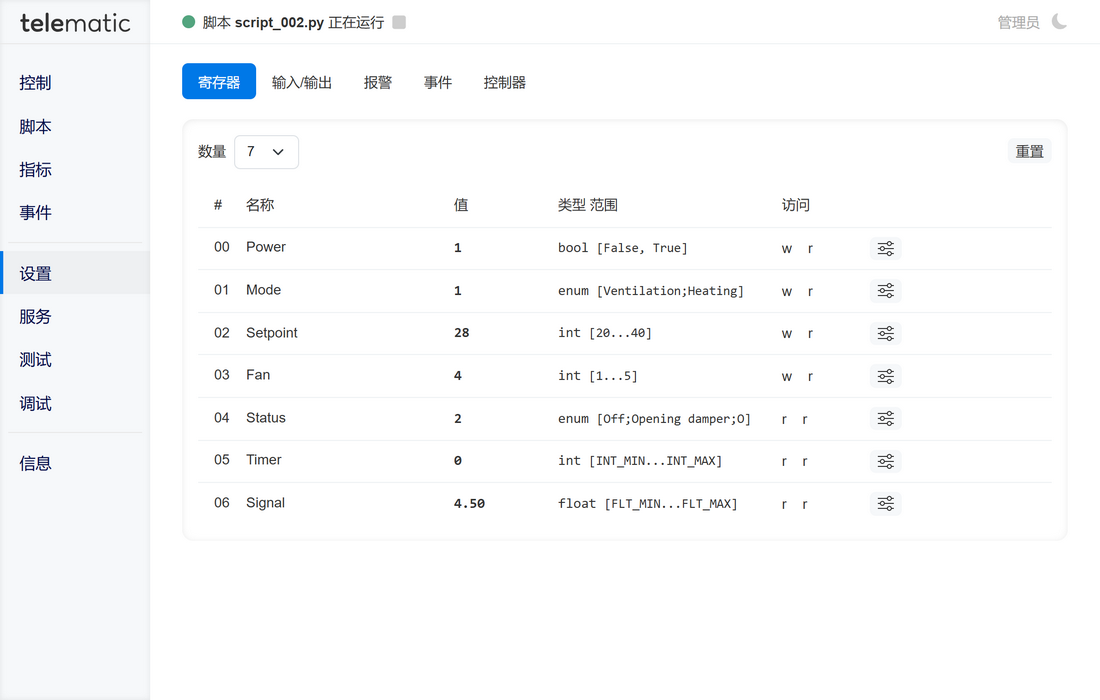Open settings icon for Timer register
Viewport: 1100px width, 700px height.
point(885,461)
